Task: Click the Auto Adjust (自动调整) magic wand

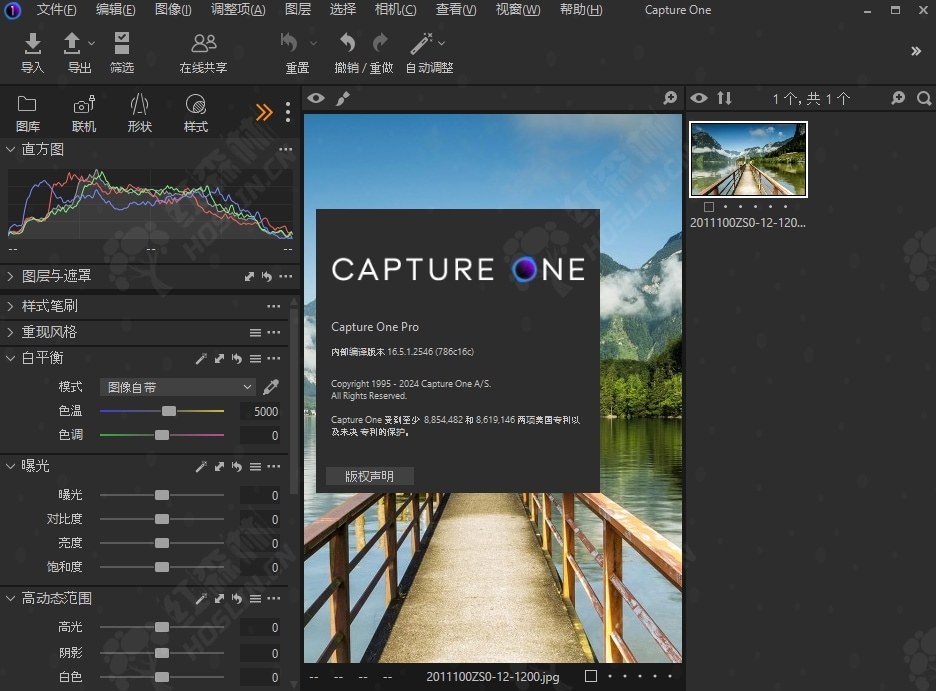Action: tap(421, 44)
